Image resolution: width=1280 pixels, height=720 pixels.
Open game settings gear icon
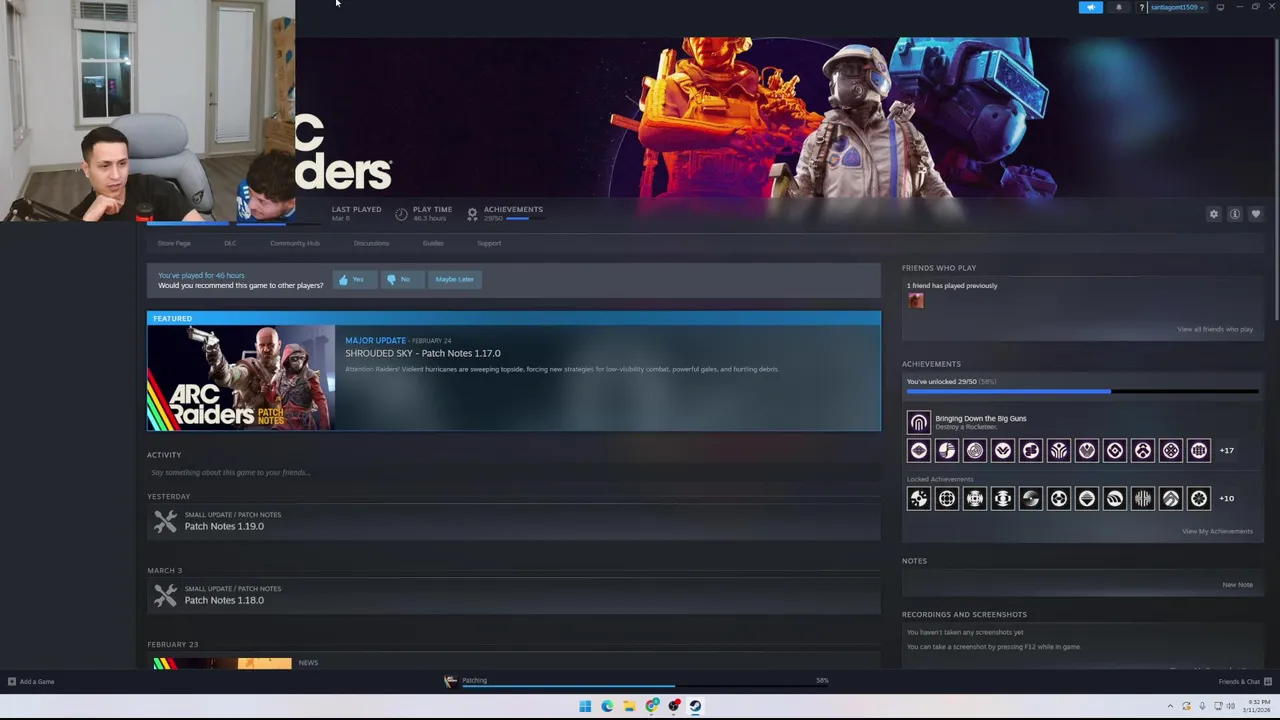(1214, 214)
